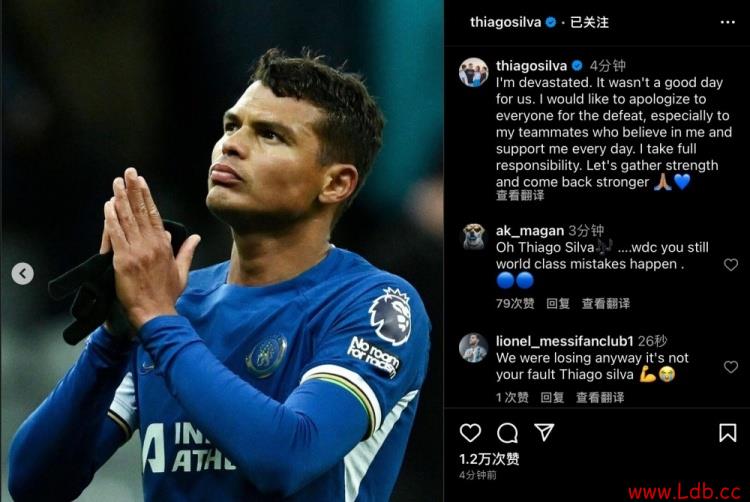Screen dimensions: 750x502
Task: View translation of ak_magan's comment
Action: [x=606, y=304]
